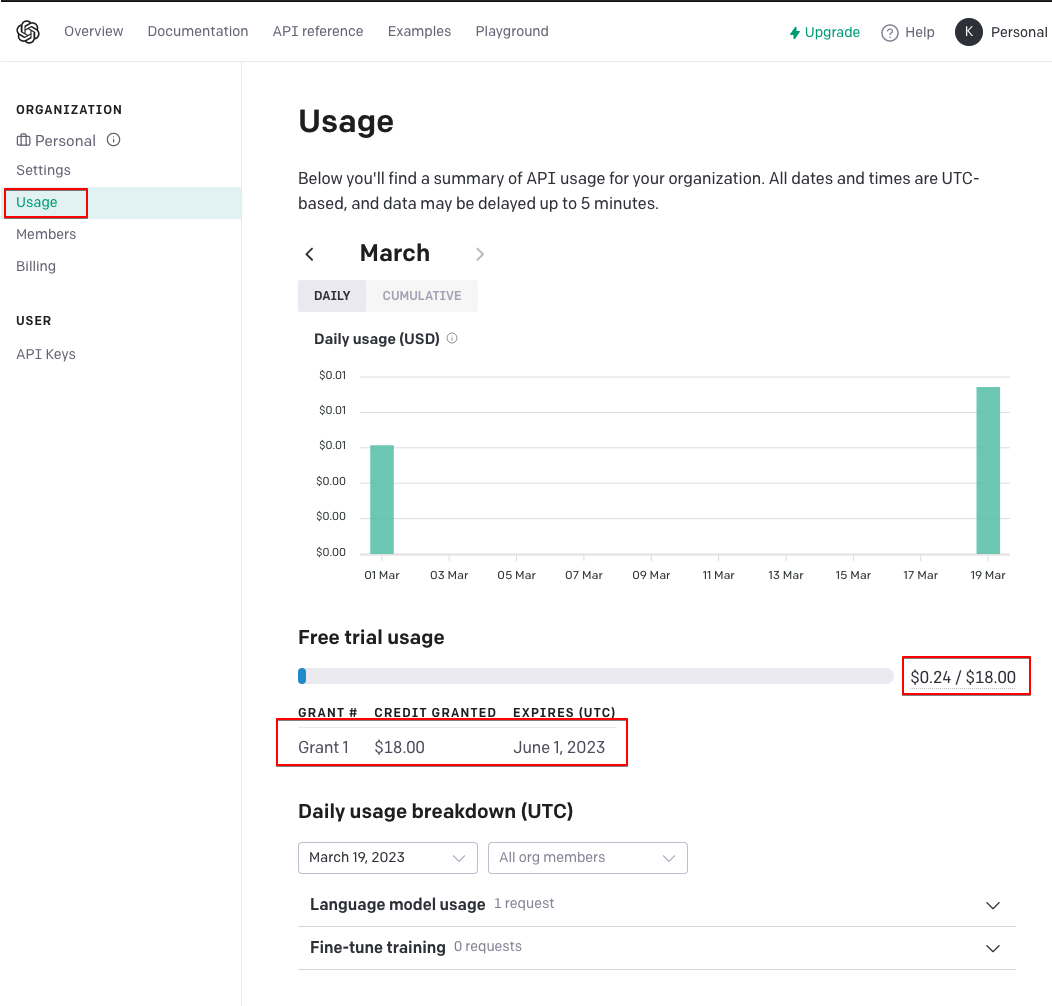Select the Personal organization entry
Screen dimensions: 1052x1006
65,140
